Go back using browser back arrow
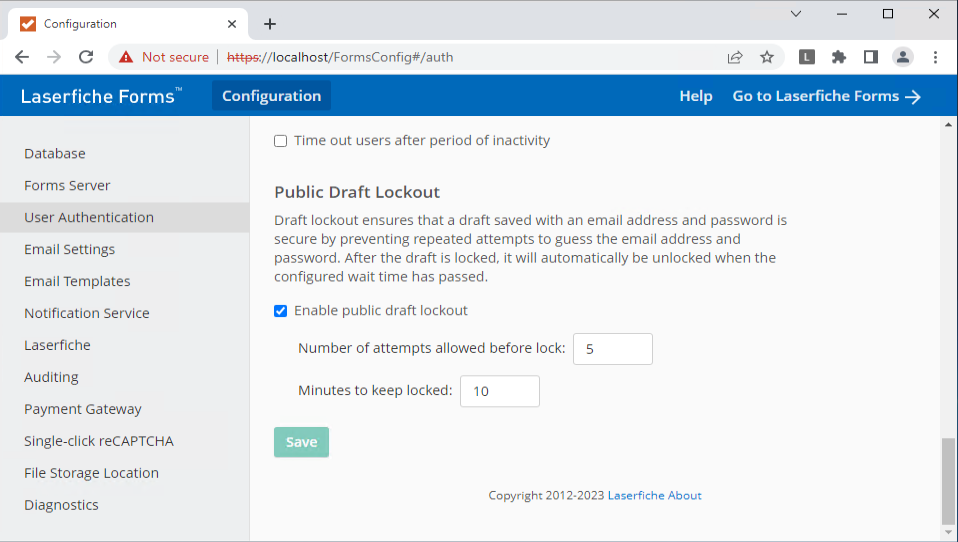Viewport: 958px width, 542px height. click(22, 57)
